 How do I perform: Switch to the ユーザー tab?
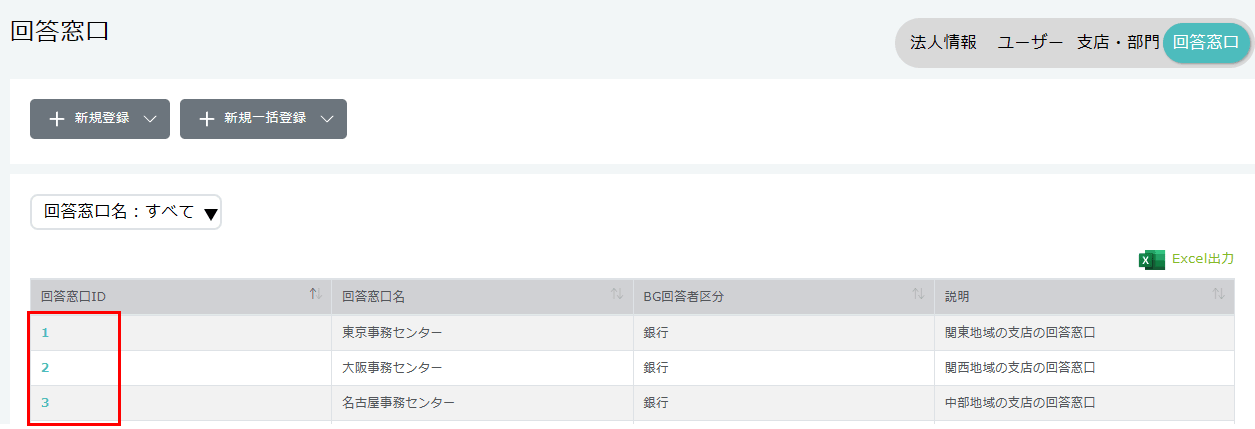tap(1030, 43)
